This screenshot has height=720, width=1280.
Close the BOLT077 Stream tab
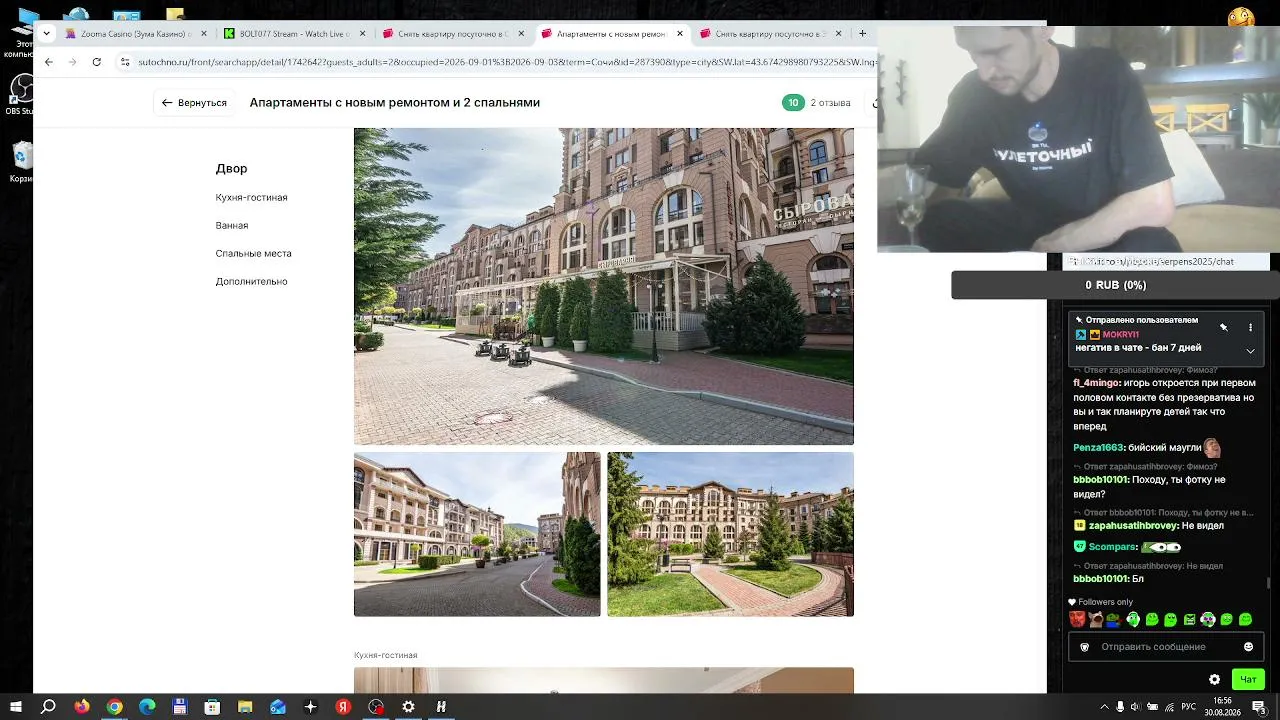tap(362, 33)
